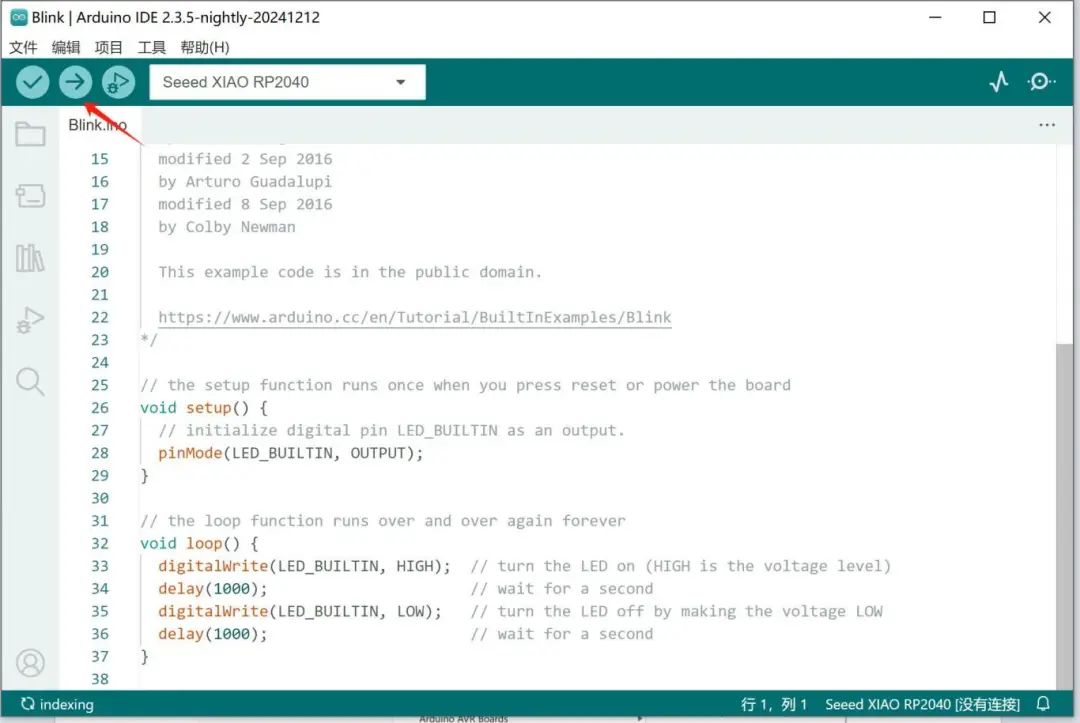Click comment '// the loop function runs over'
Screen dimensions: 1080x723
278,521
